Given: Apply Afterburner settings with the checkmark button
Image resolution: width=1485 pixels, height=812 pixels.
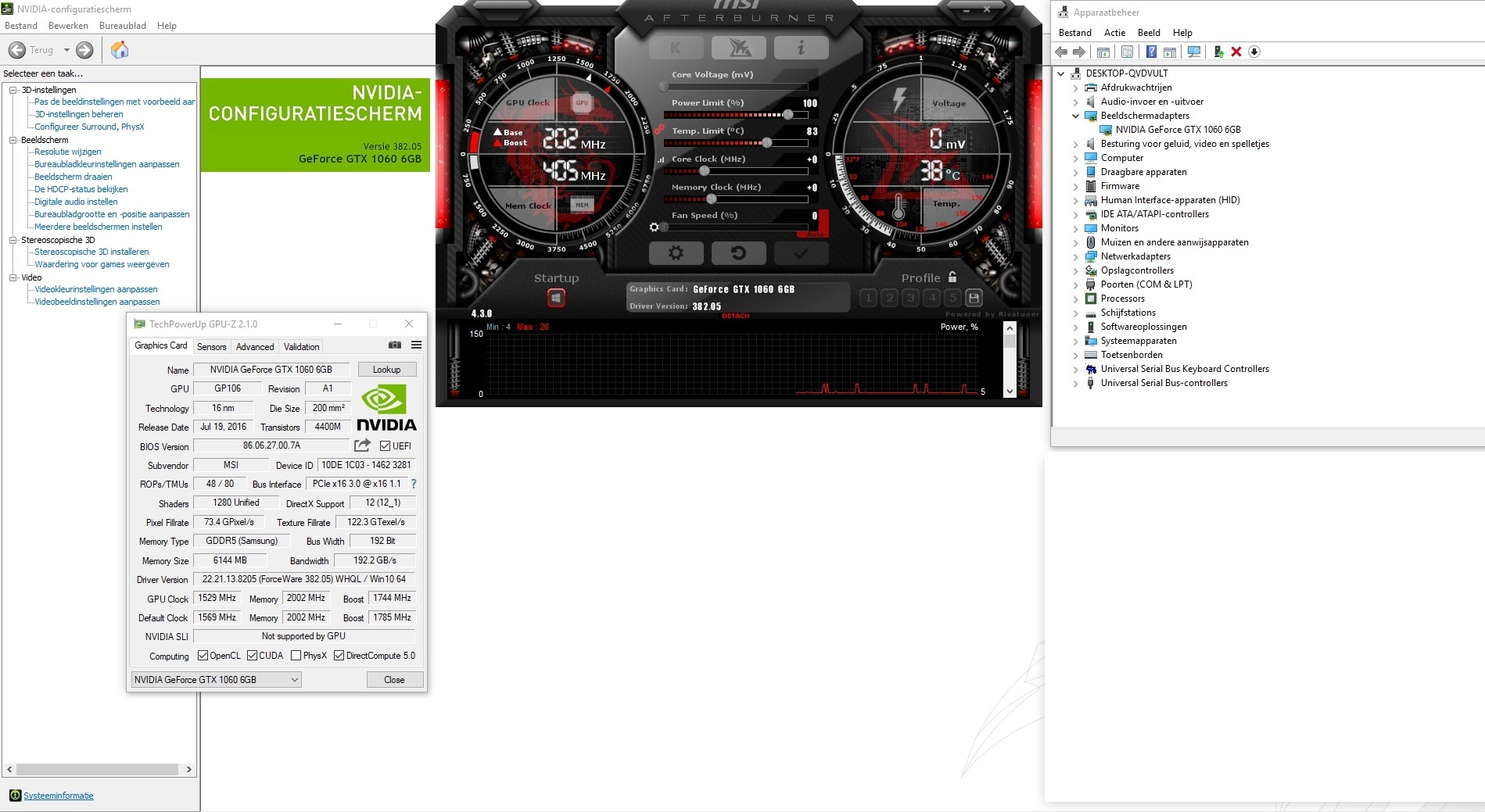Looking at the screenshot, I should pyautogui.click(x=801, y=252).
